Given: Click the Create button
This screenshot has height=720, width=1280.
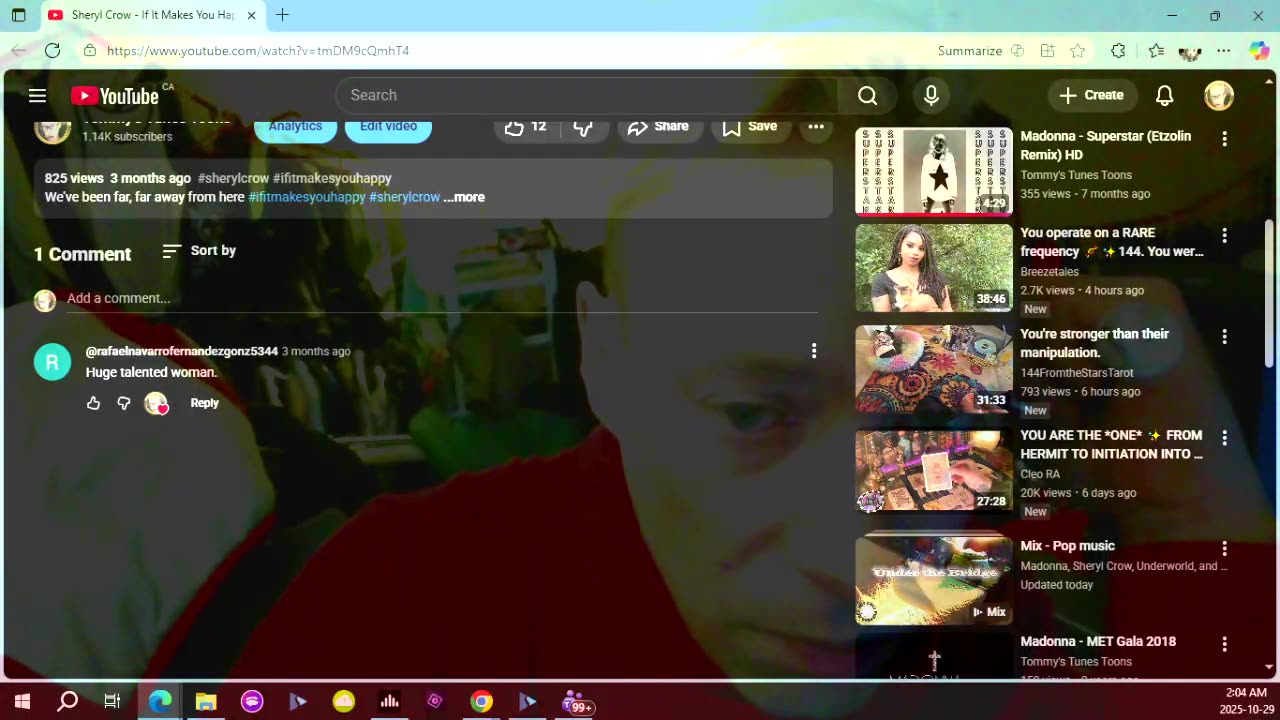Looking at the screenshot, I should 1092,95.
